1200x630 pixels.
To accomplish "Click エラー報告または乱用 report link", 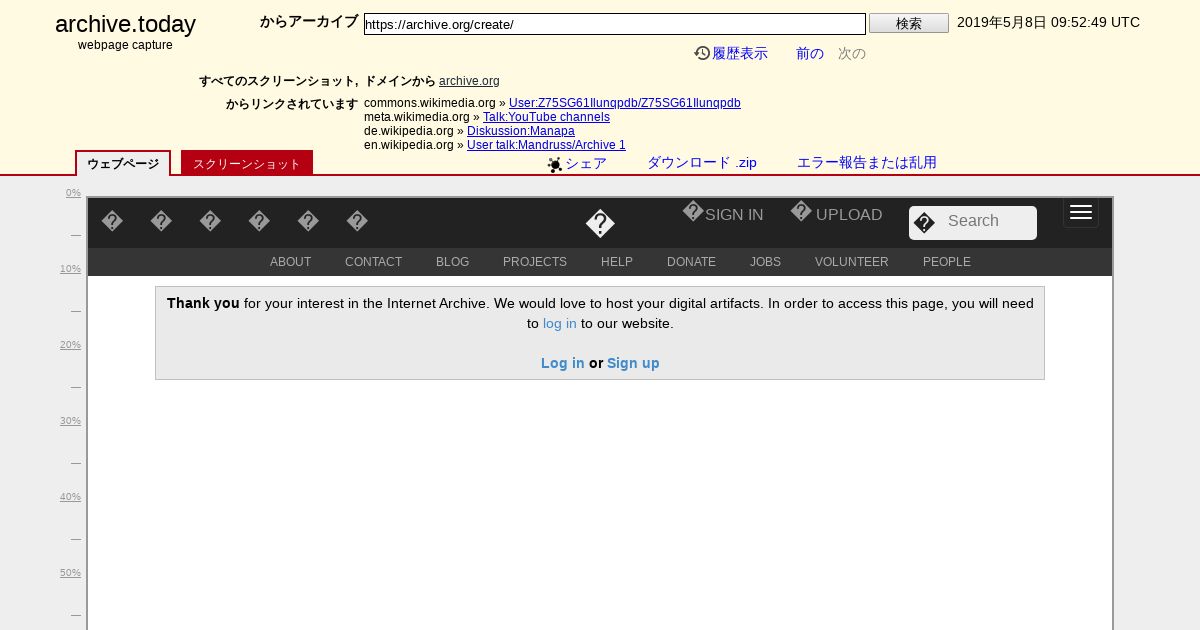I will (x=867, y=163).
